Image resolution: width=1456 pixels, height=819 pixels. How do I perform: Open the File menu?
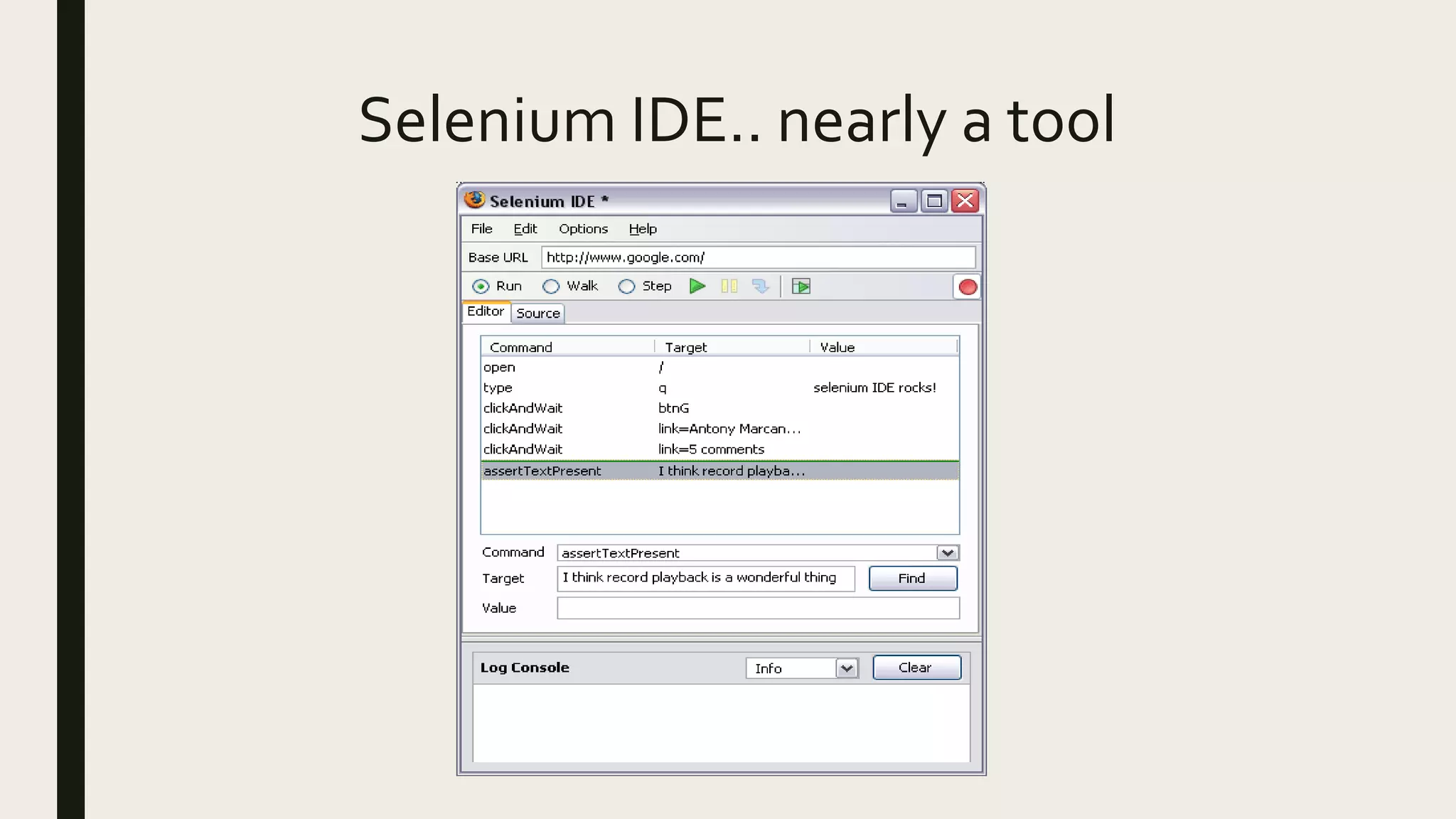[481, 229]
